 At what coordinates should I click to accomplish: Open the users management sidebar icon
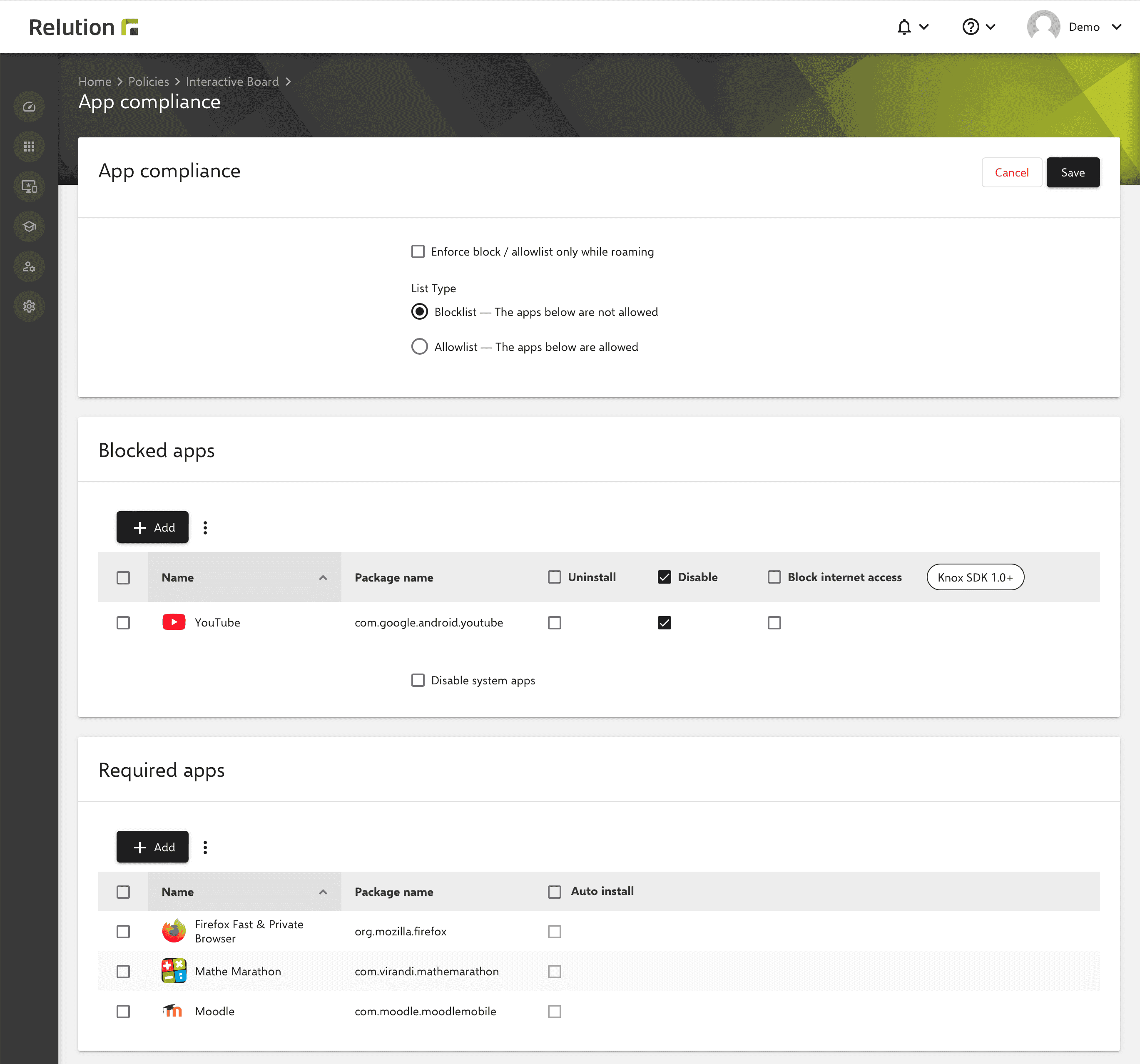[29, 266]
